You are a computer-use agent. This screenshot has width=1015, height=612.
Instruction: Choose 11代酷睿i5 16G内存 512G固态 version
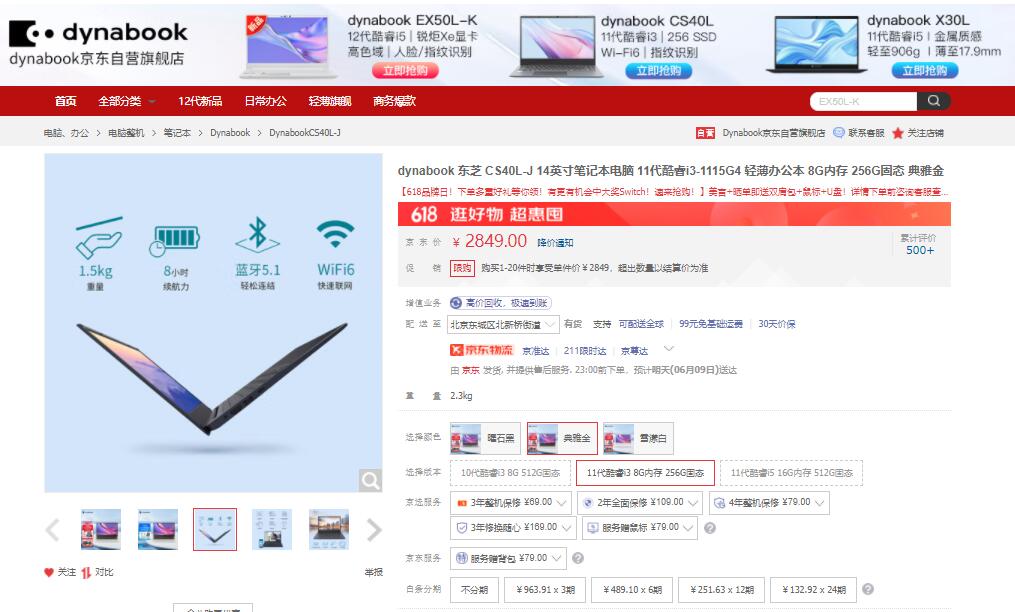(x=791, y=473)
